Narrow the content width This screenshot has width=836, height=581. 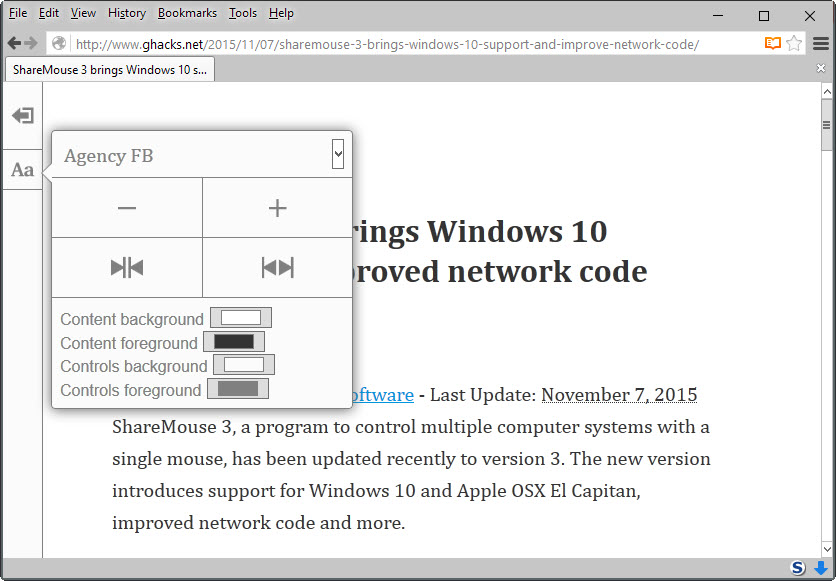[x=127, y=268]
